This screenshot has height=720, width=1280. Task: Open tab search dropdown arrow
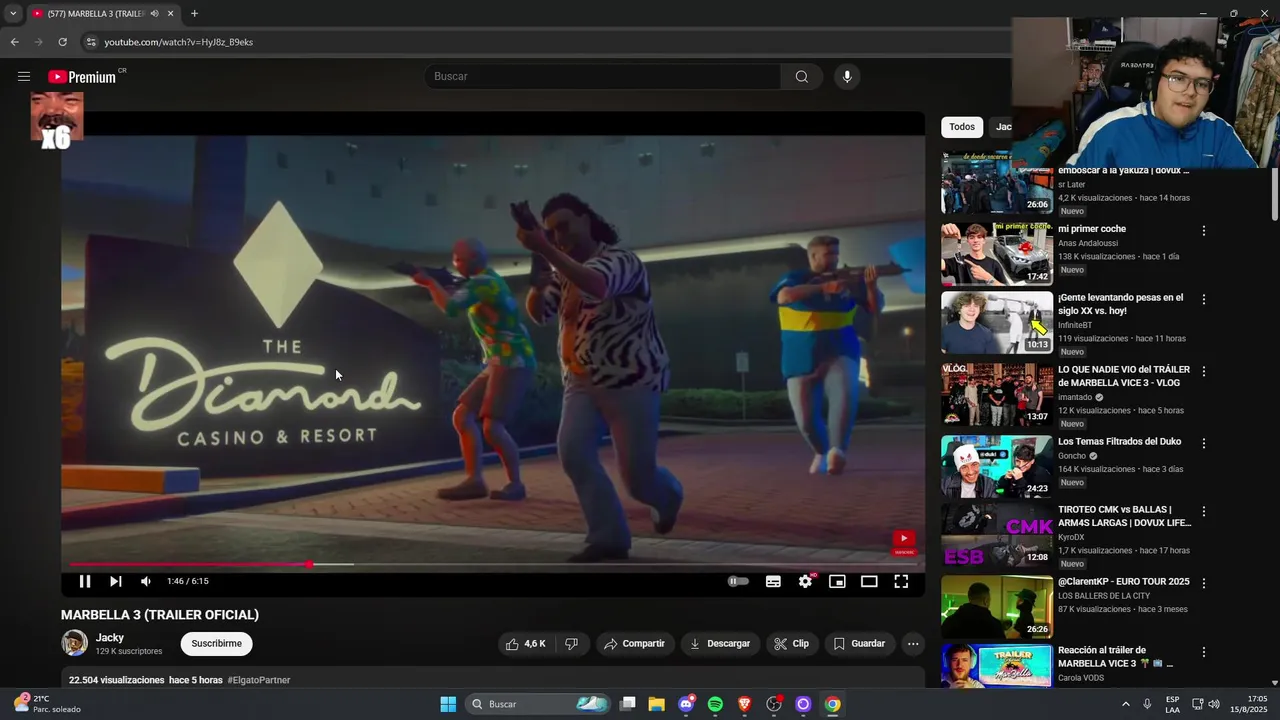pos(13,14)
